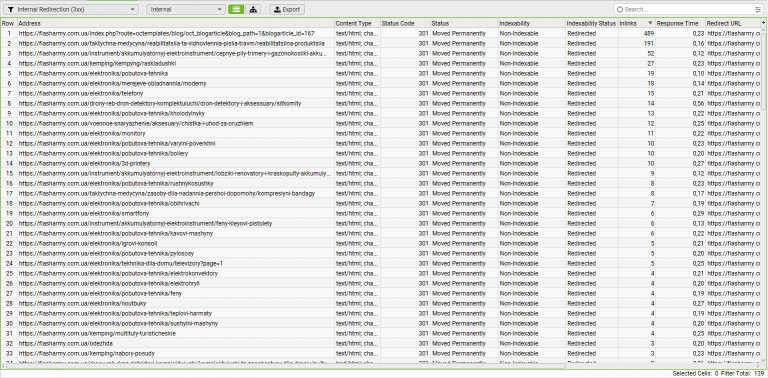Select the igrovi-konsoli URL
The image size is (768, 378).
pyautogui.click(x=88, y=243)
